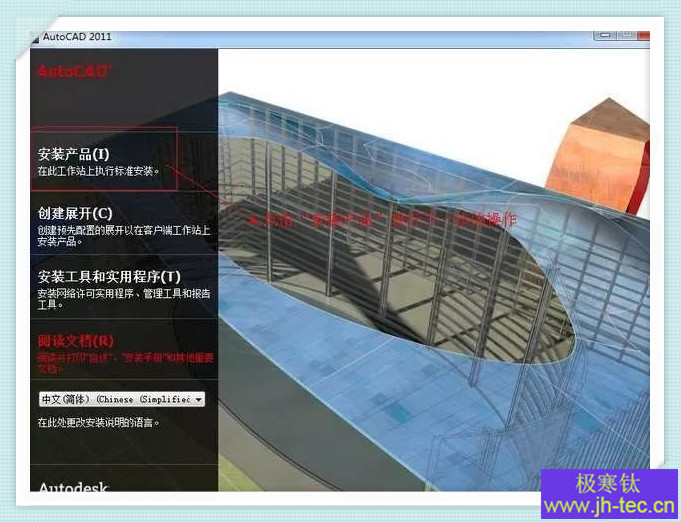
Task: Minimize the AutoCAD 2011 installer window
Action: pyautogui.click(x=605, y=35)
